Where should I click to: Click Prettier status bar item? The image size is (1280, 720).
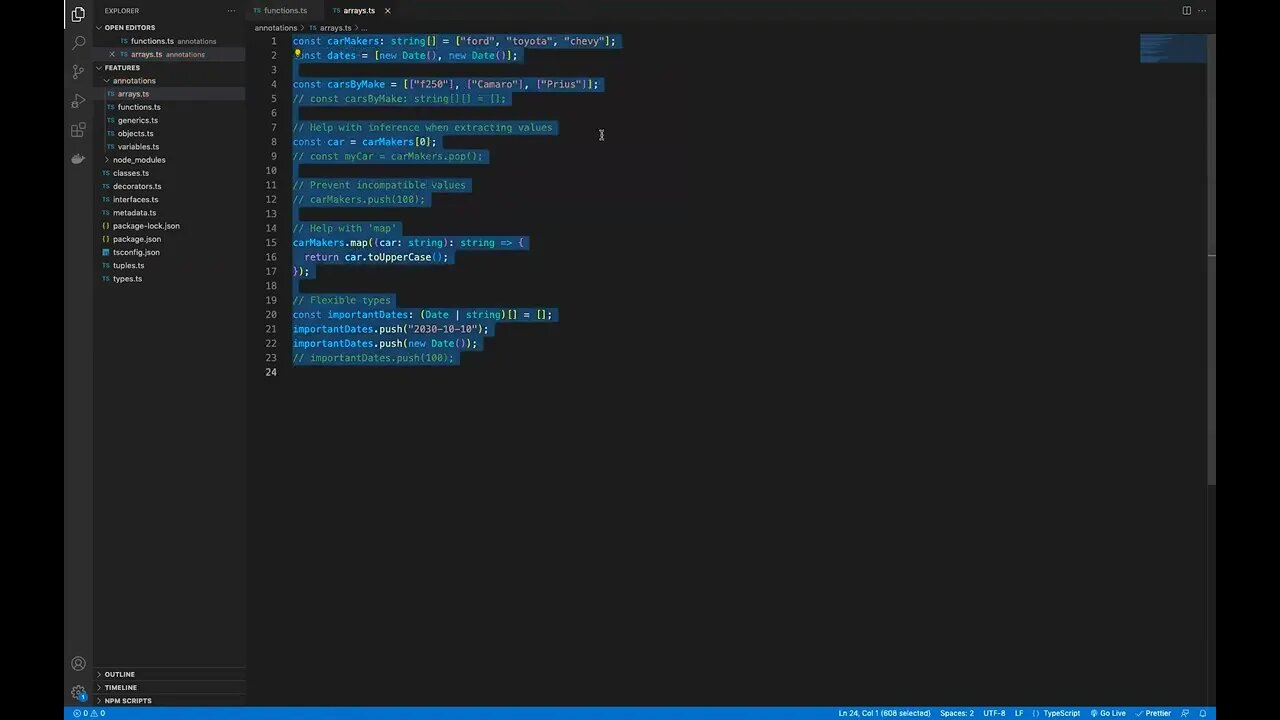tap(1153, 713)
